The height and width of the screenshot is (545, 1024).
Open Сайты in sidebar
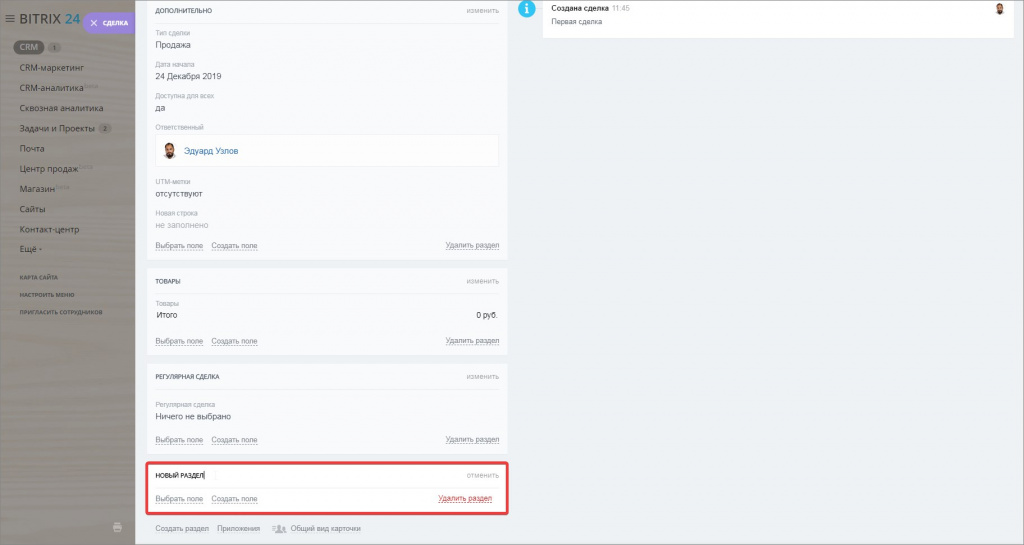tap(33, 209)
